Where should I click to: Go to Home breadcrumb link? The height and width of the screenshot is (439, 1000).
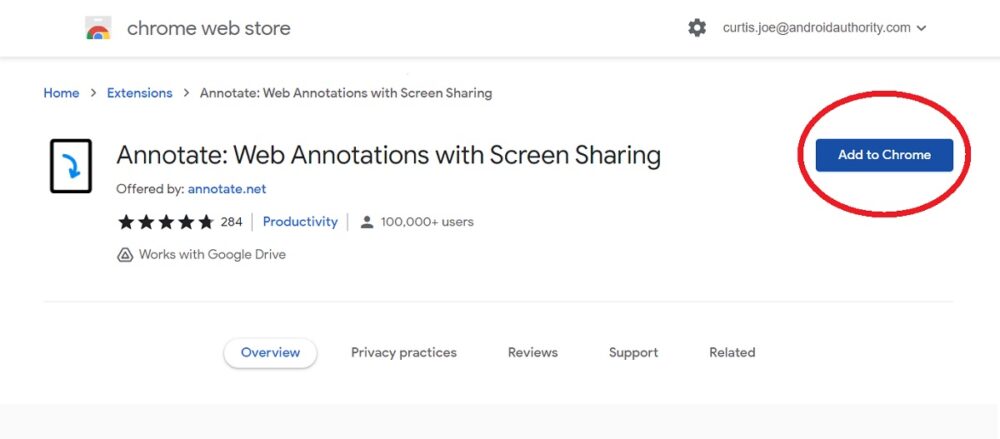(61, 93)
